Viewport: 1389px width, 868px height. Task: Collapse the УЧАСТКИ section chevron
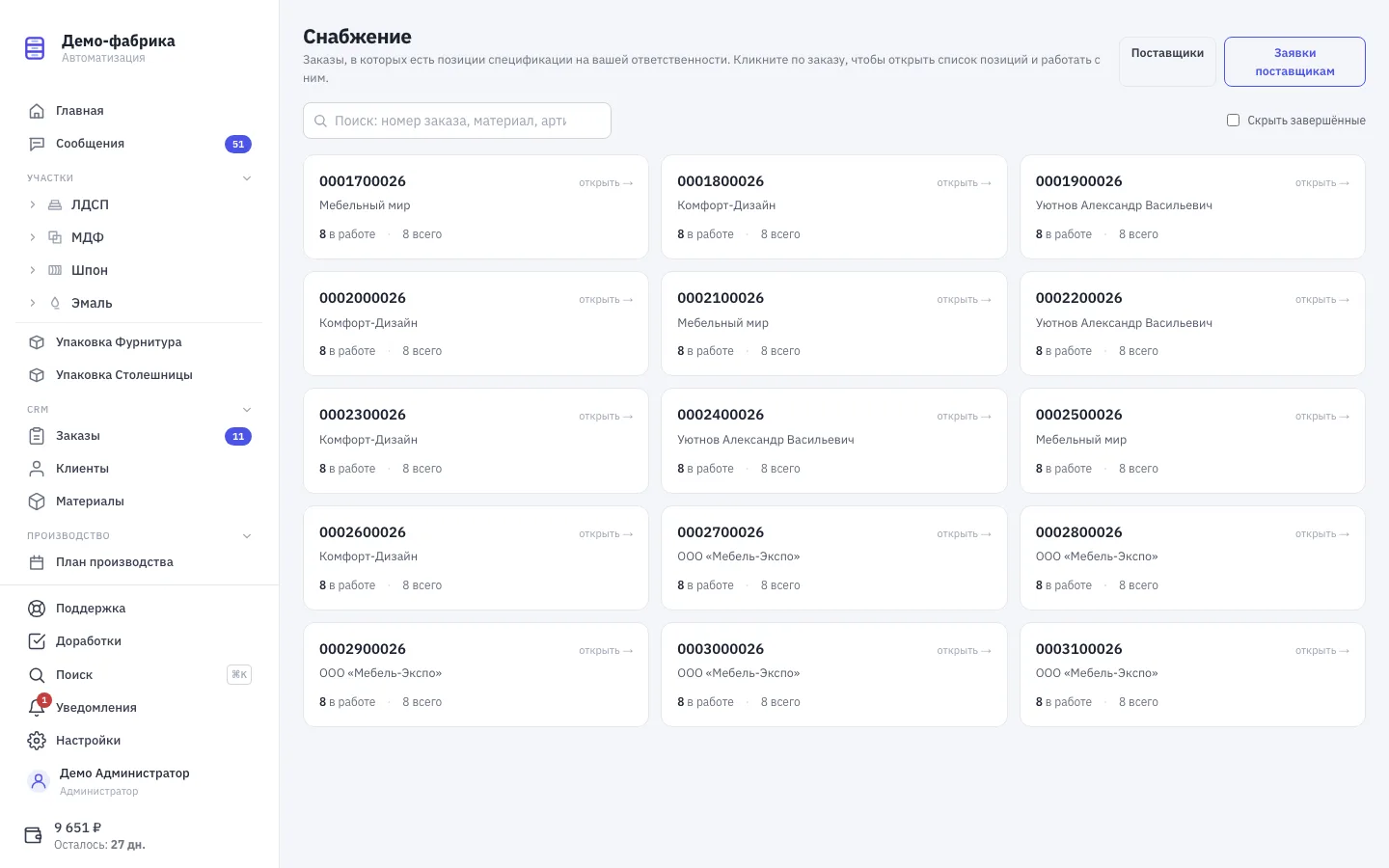coord(247,178)
